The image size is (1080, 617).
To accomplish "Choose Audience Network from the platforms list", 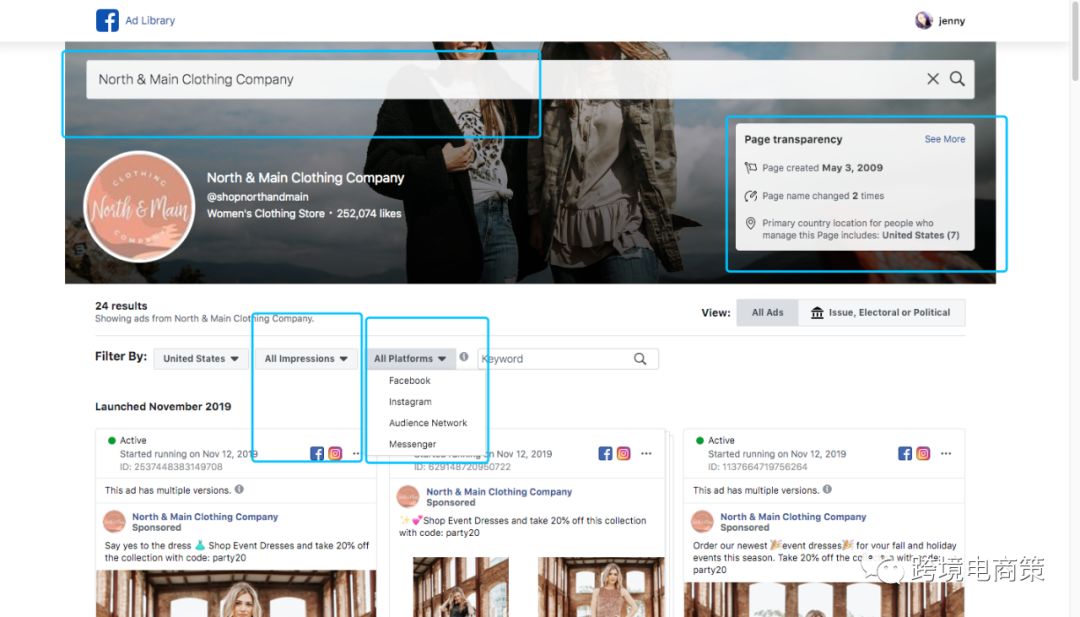I will pos(428,423).
